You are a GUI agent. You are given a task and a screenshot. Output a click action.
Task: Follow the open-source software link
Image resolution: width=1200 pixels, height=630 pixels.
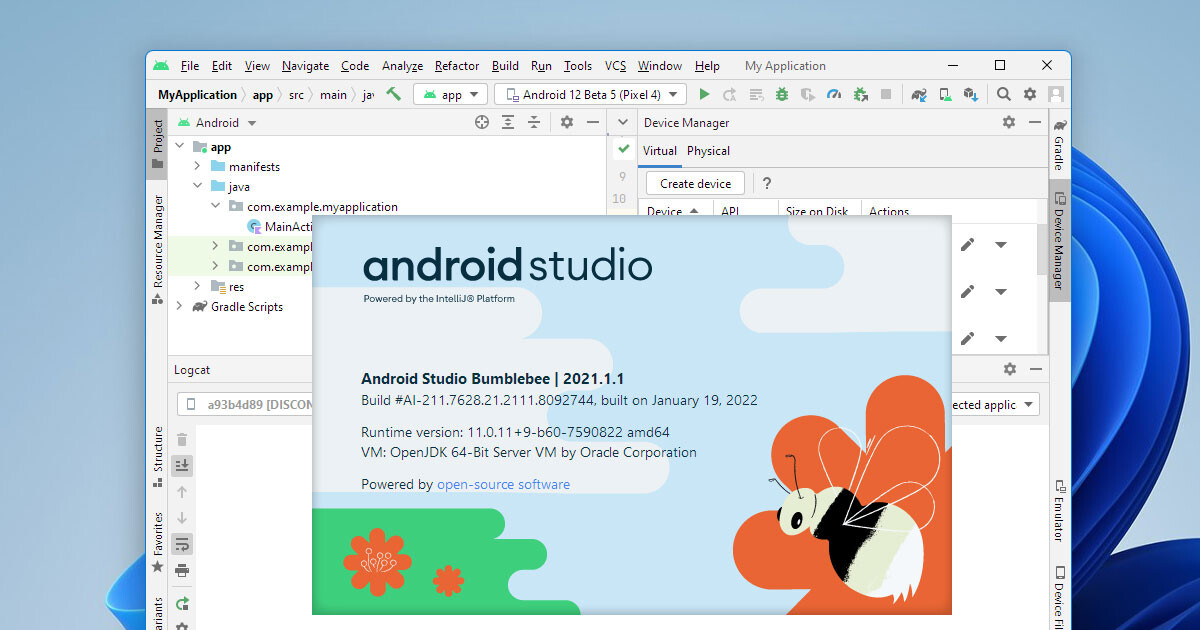[503, 485]
